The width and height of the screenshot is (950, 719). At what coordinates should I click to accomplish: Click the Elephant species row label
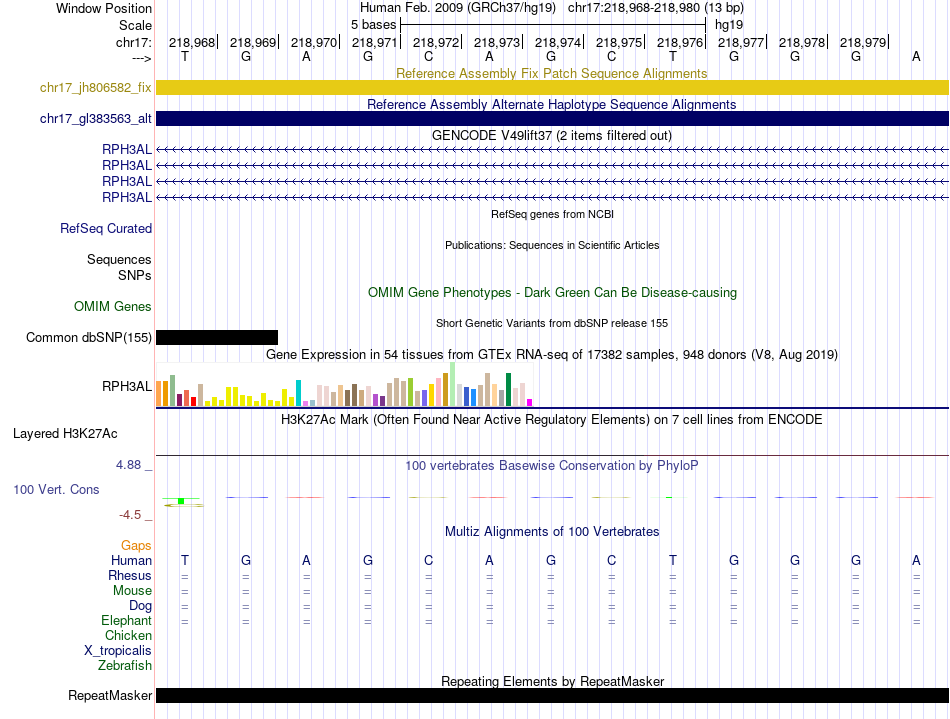(126, 620)
